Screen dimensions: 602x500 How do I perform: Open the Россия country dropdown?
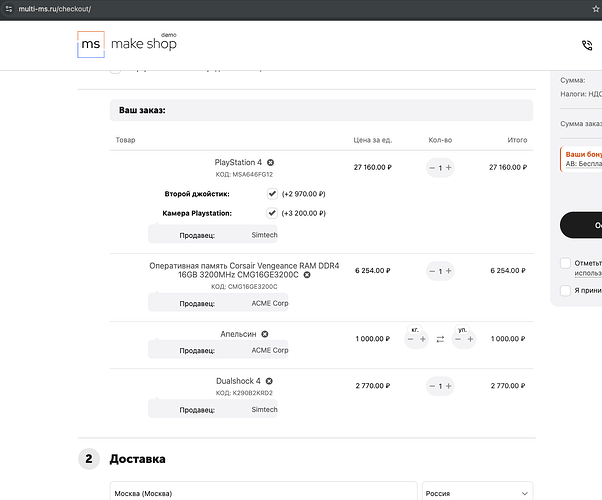pyautogui.click(x=477, y=493)
